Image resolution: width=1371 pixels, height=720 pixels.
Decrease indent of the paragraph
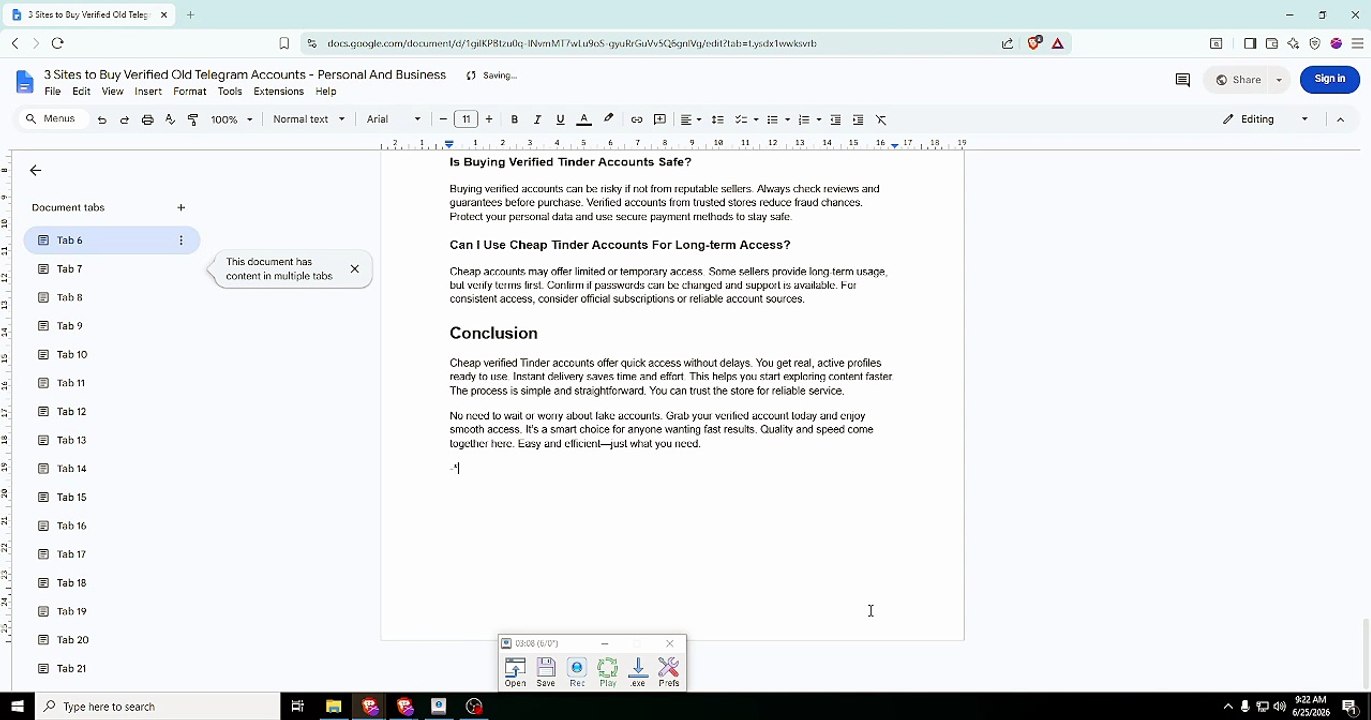[x=836, y=120]
